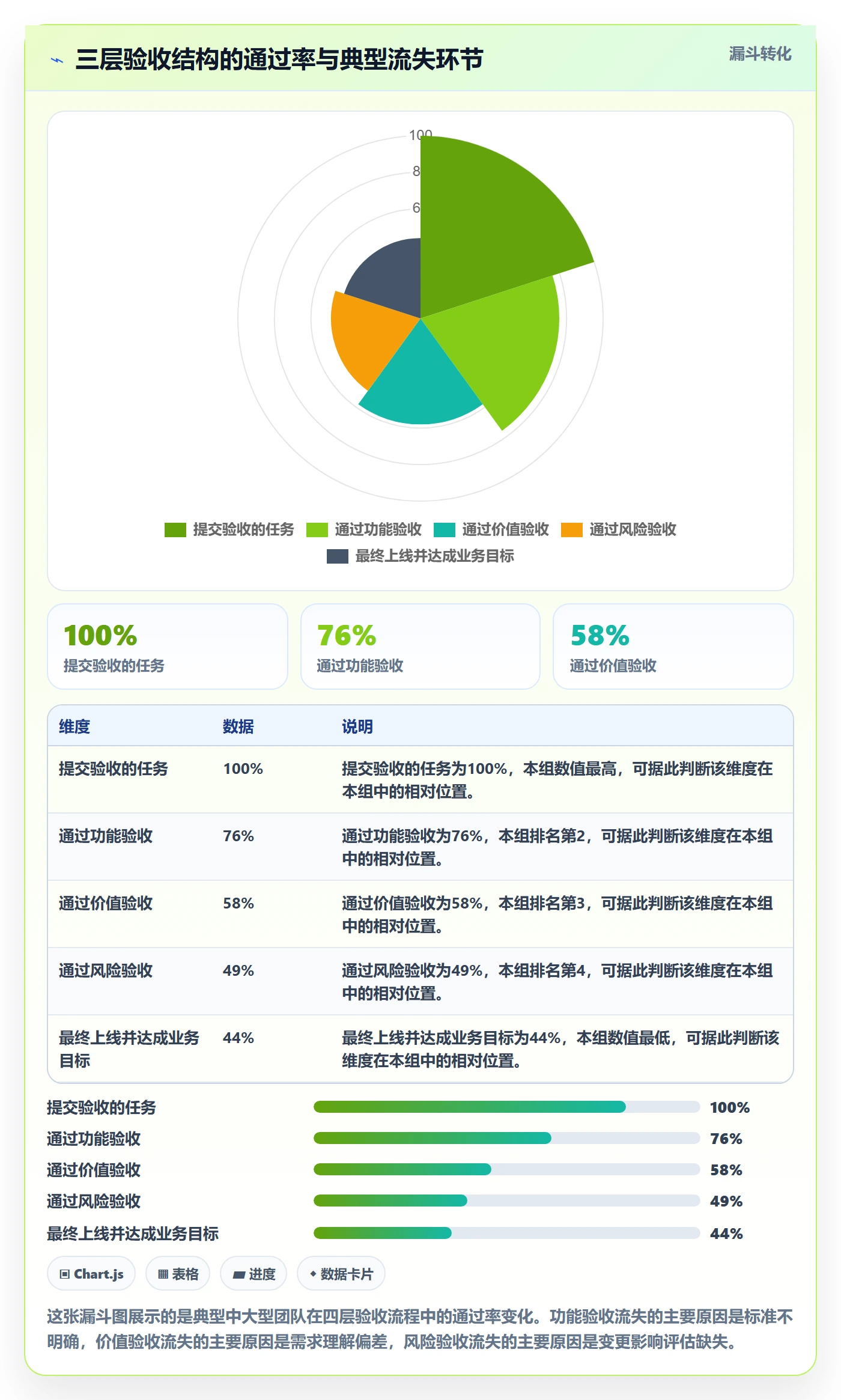Toggle the 通过功能验收 legend item

(x=364, y=529)
